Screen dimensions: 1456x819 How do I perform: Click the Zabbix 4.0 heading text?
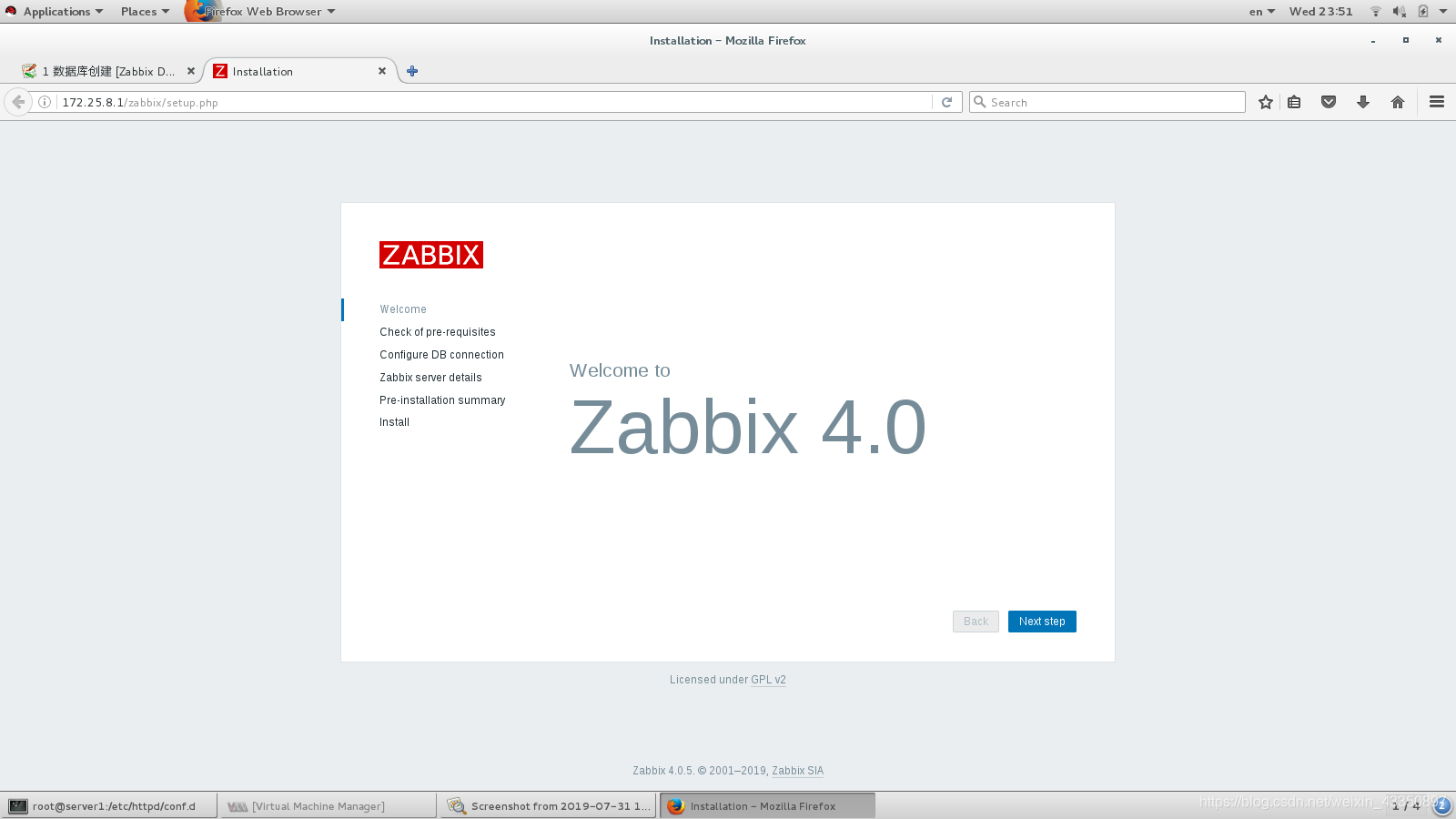click(x=748, y=427)
